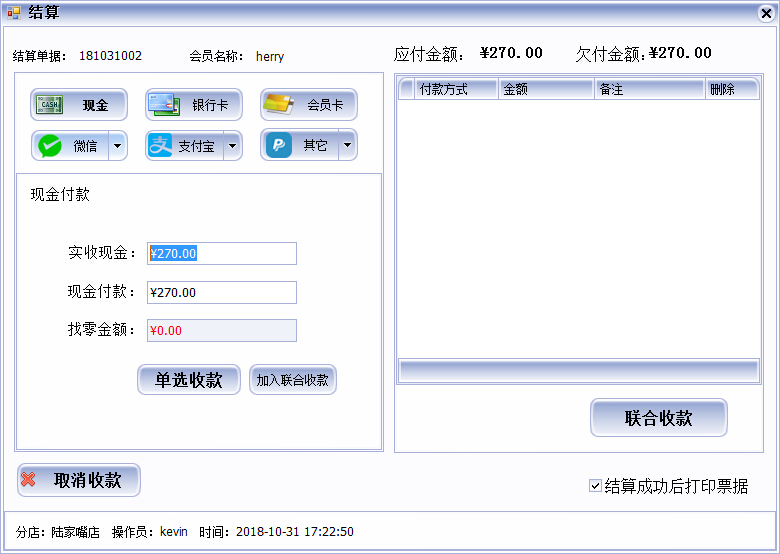The width and height of the screenshot is (780, 554).
Task: Pick the WeChat (微信) payment icon
Action: pos(50,146)
